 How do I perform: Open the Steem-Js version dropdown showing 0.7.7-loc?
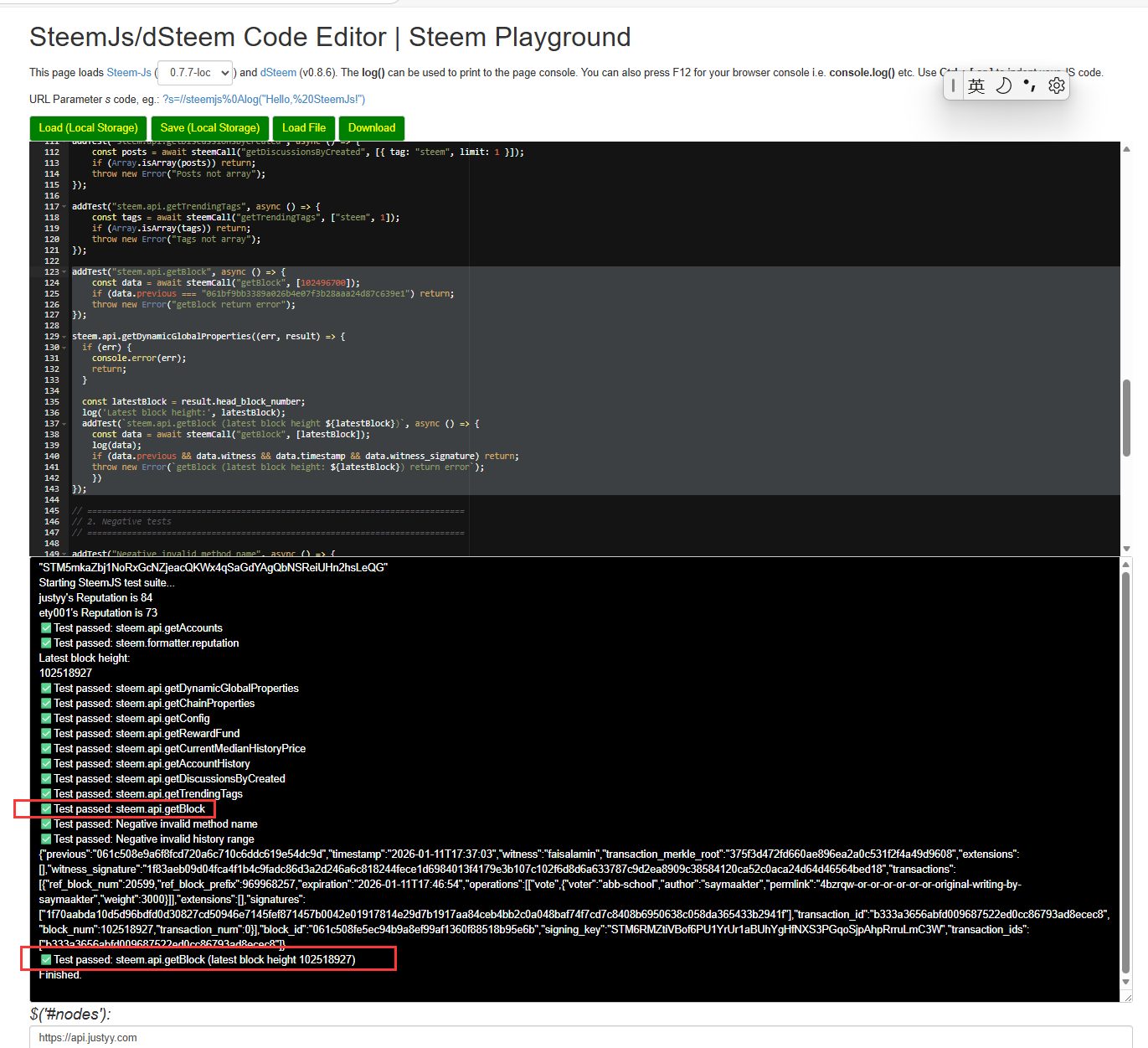pyautogui.click(x=196, y=73)
